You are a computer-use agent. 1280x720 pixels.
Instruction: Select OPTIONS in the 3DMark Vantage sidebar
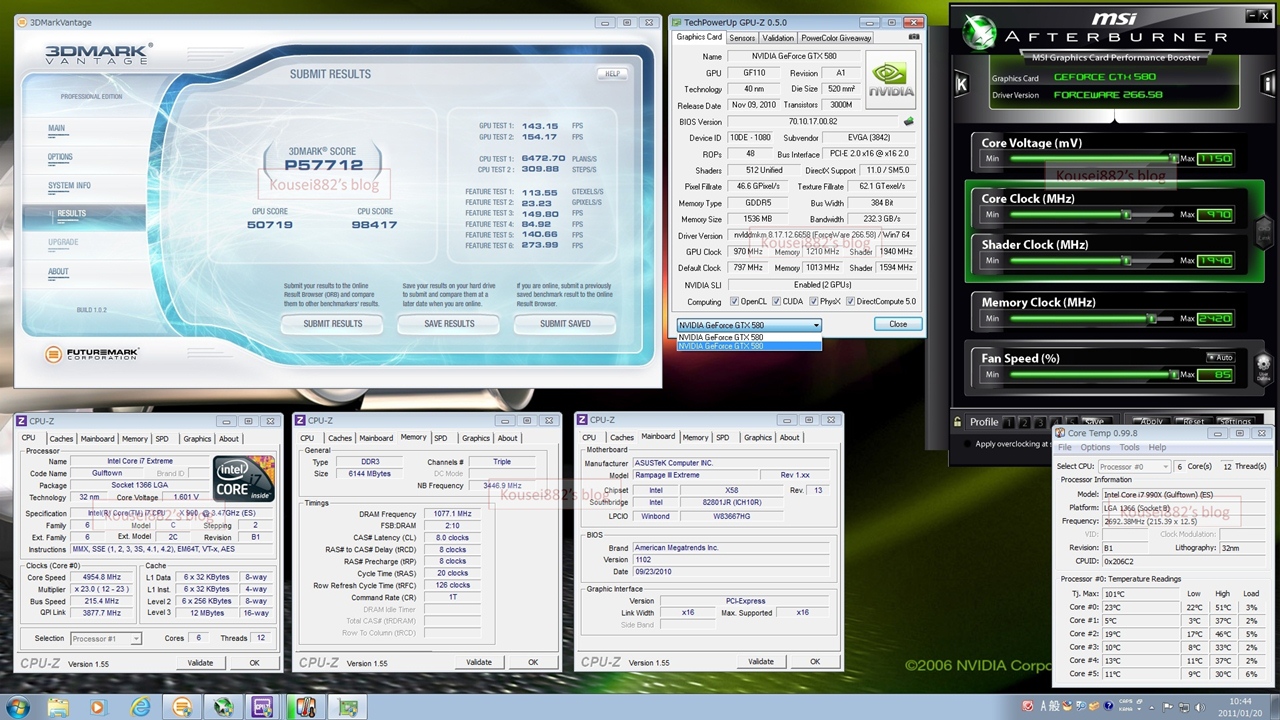tap(60, 157)
